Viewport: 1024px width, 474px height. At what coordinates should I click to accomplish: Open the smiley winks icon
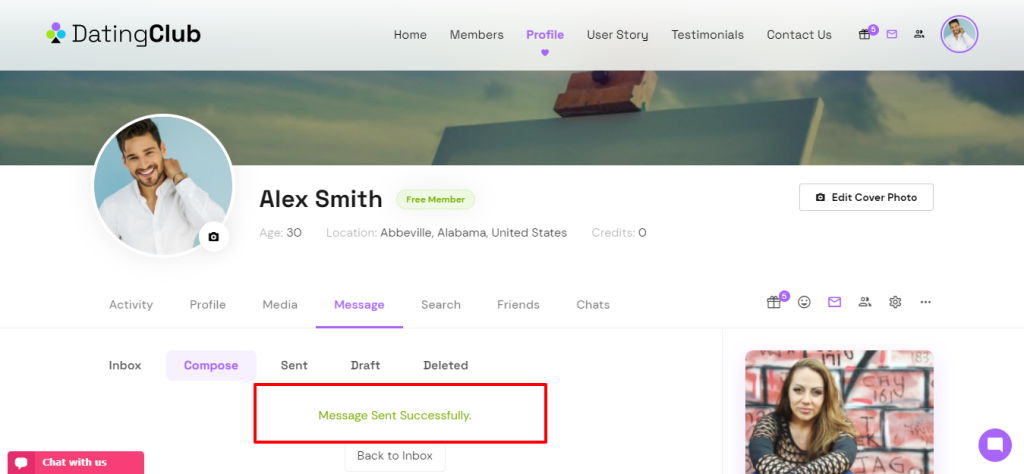[804, 302]
